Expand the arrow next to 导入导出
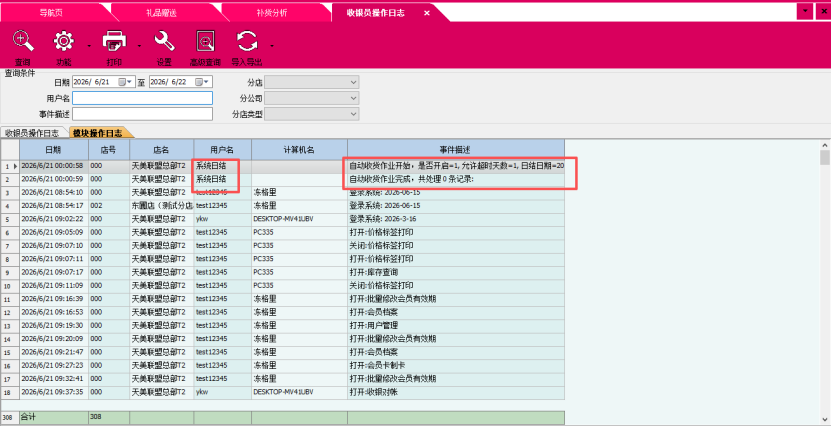 pyautogui.click(x=272, y=46)
